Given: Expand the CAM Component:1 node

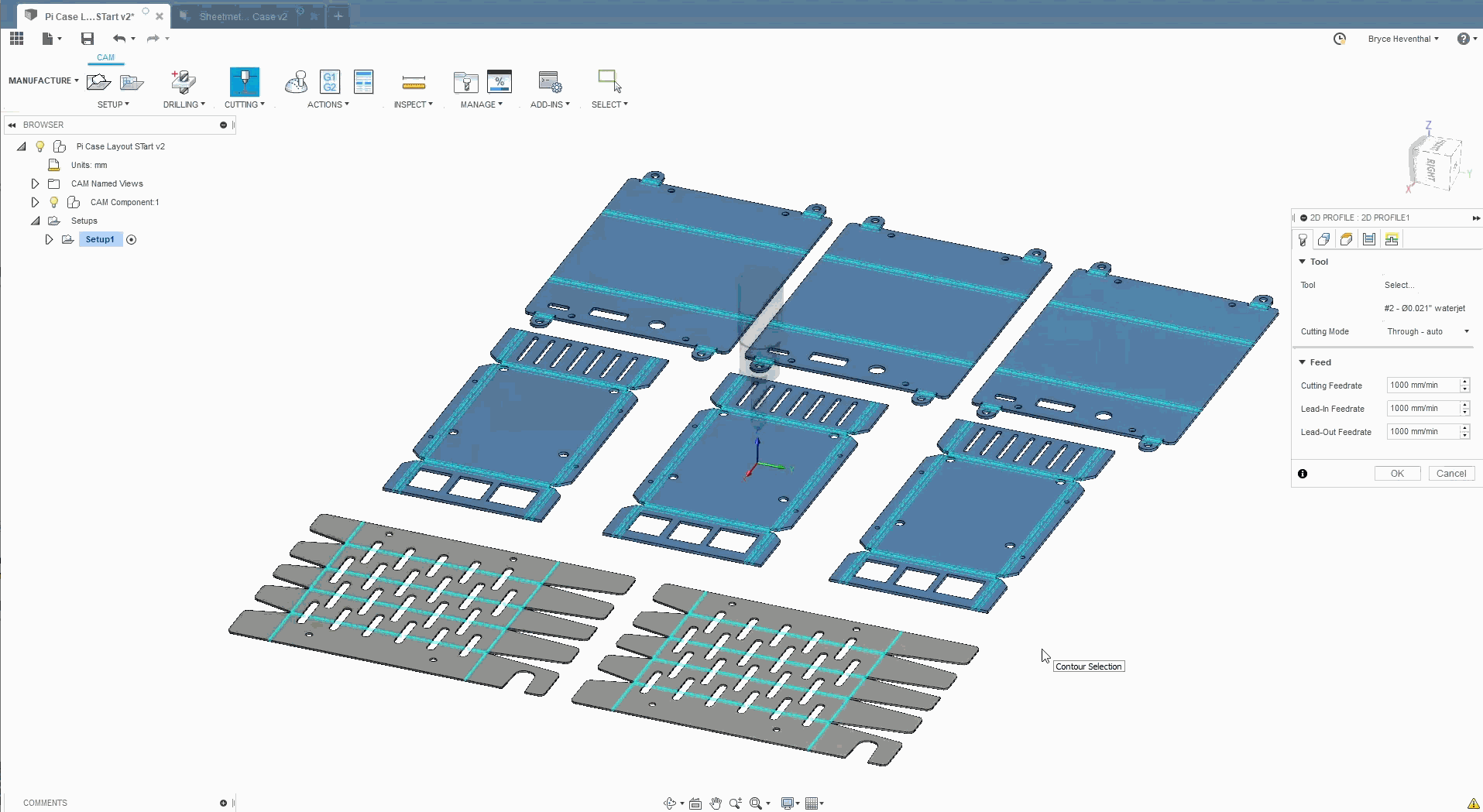Looking at the screenshot, I should tap(35, 202).
